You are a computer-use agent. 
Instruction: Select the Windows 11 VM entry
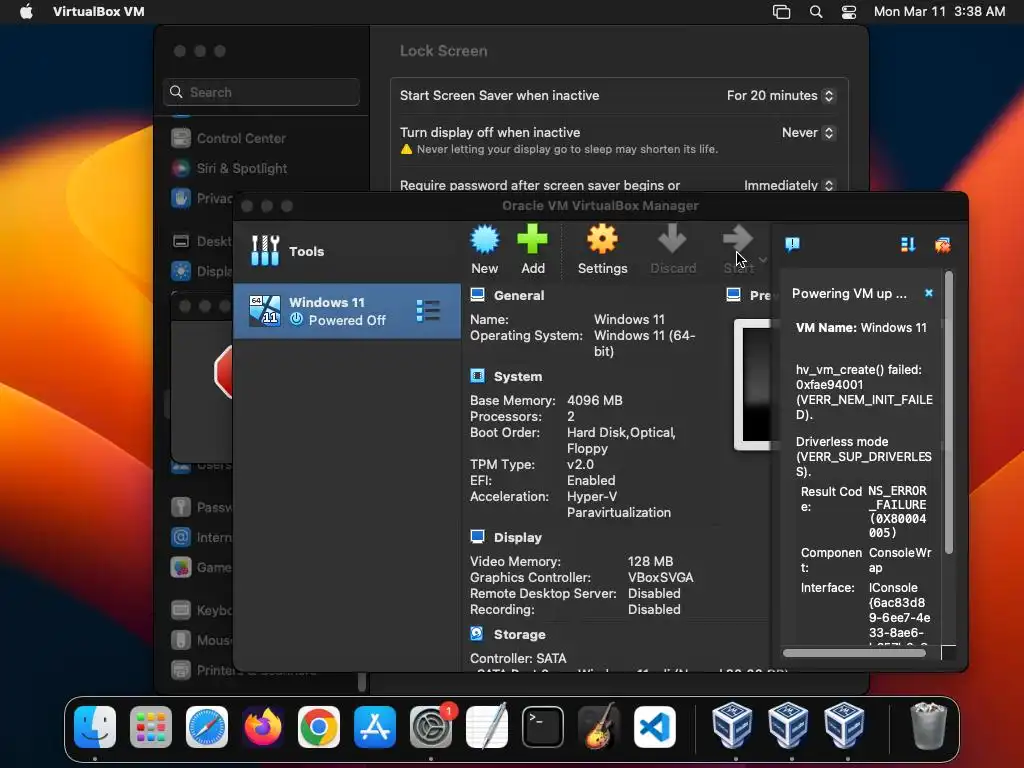click(347, 311)
